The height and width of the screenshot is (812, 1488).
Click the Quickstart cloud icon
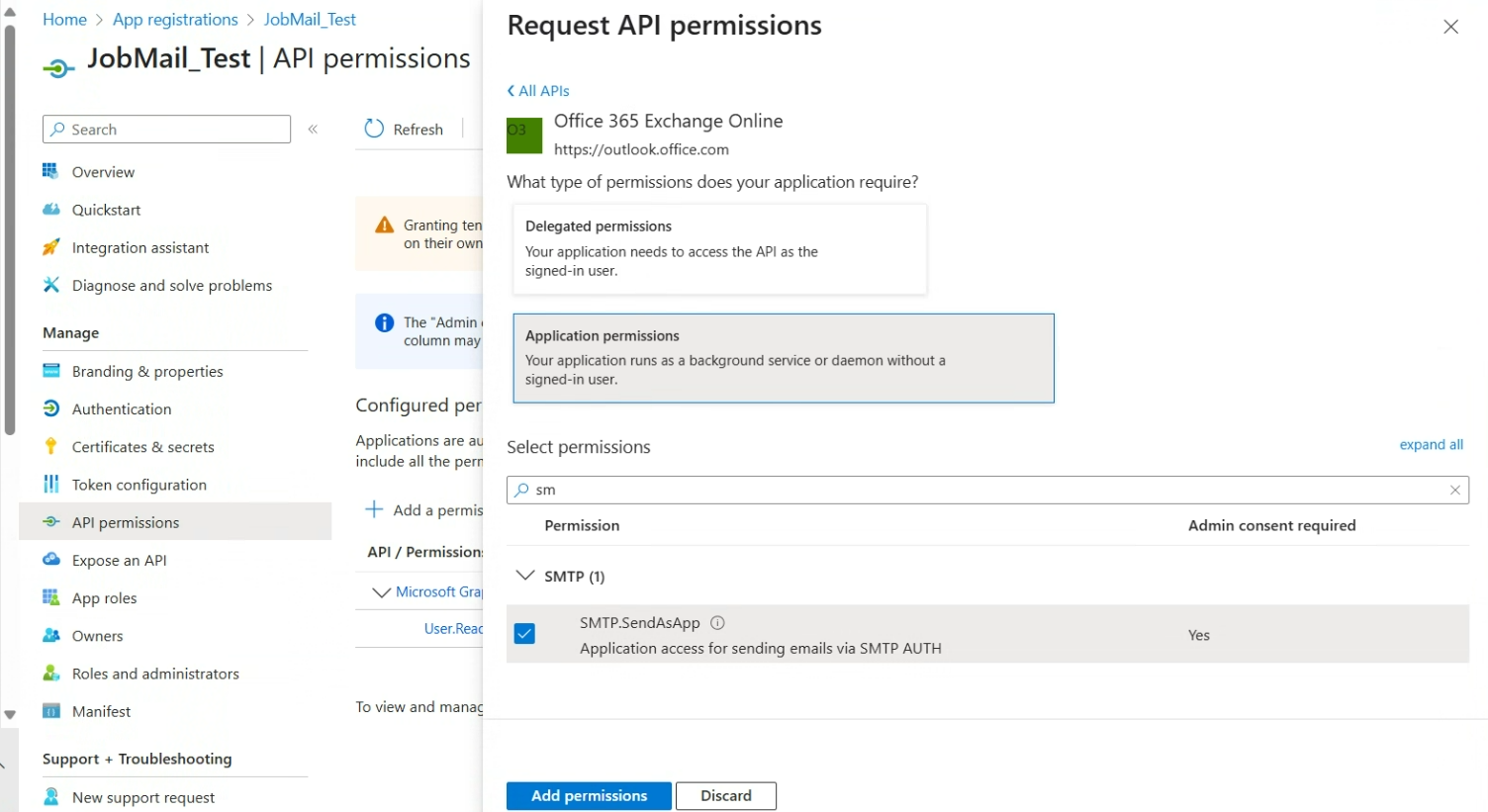(51, 210)
